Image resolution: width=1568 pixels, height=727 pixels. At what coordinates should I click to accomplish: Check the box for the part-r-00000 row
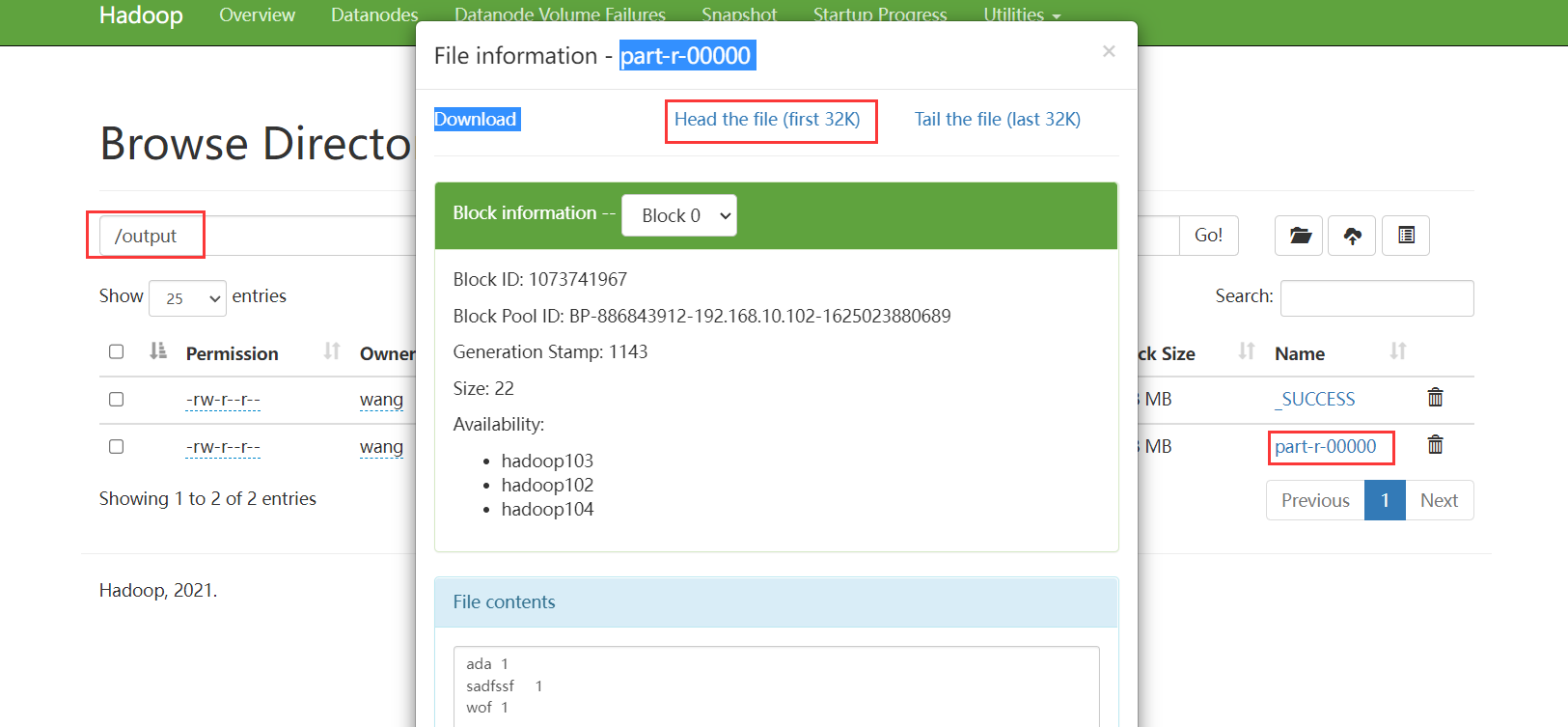[117, 446]
